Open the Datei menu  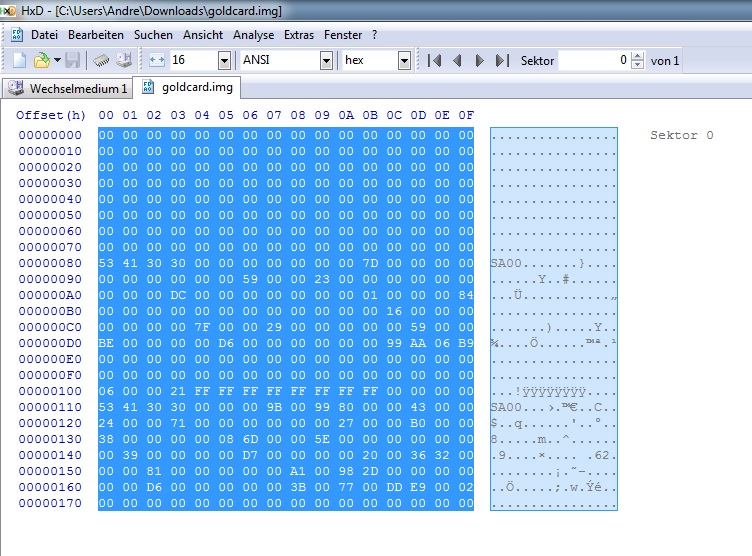[x=44, y=35]
